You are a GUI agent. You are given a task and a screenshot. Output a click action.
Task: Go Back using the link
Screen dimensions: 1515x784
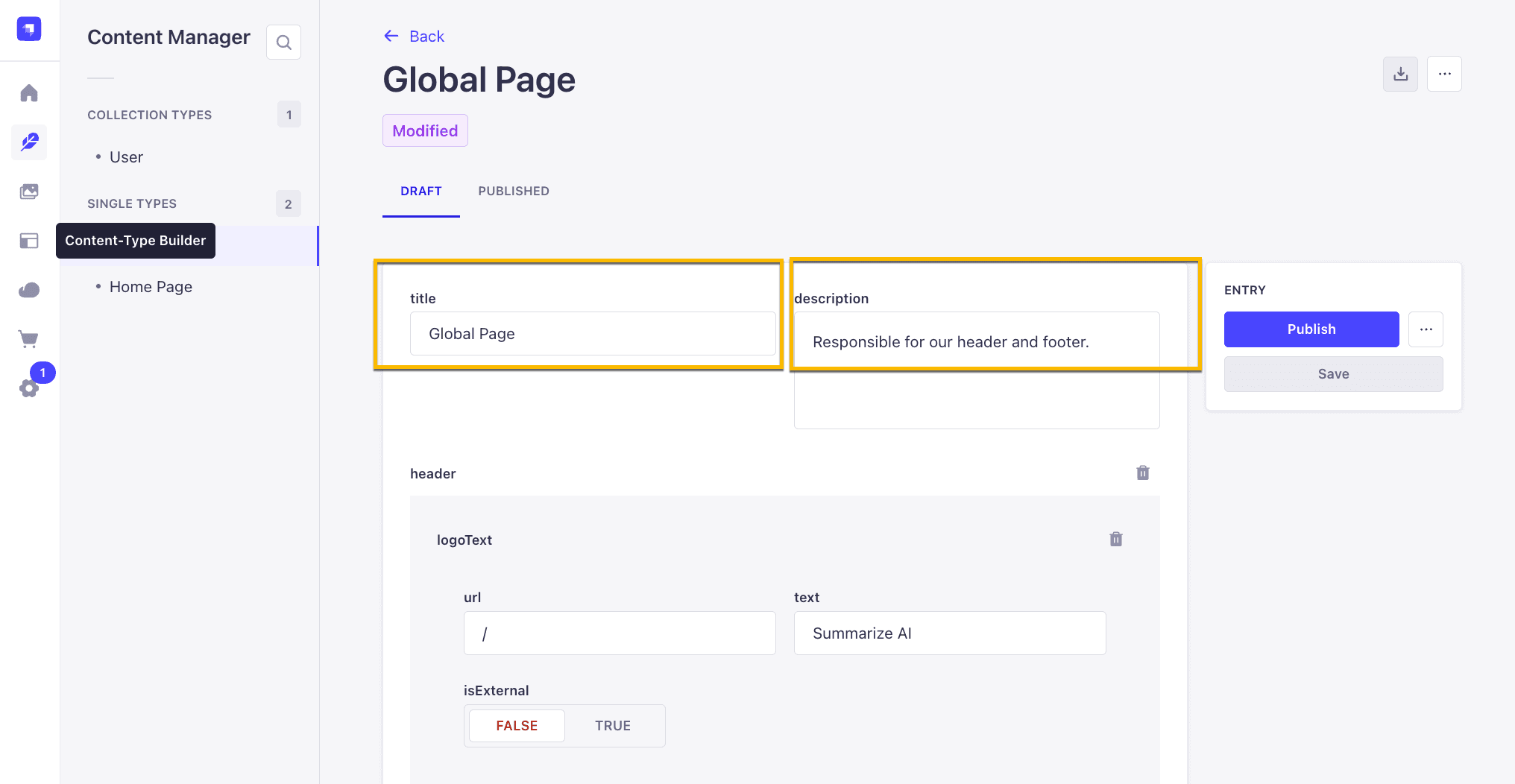[414, 37]
